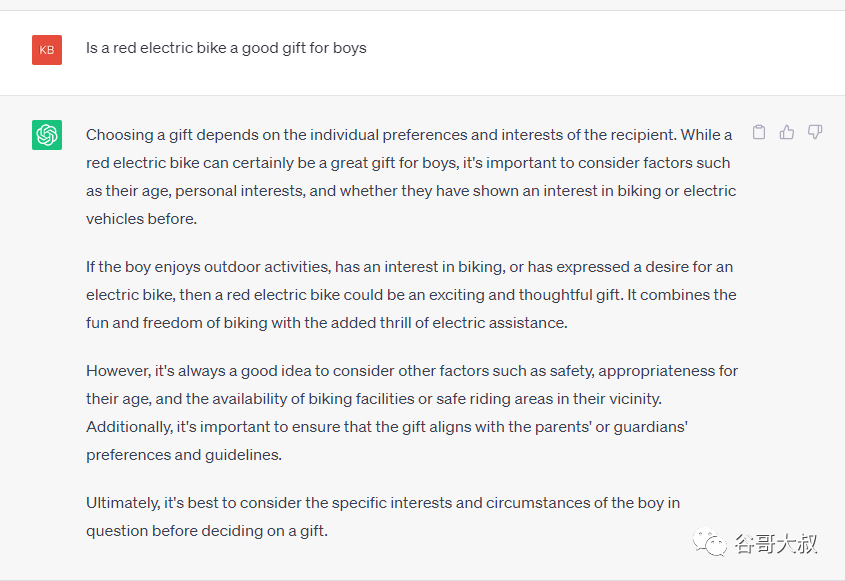Image resolution: width=845 pixels, height=581 pixels.
Task: Click the red KB user avatar
Action: 47,50
